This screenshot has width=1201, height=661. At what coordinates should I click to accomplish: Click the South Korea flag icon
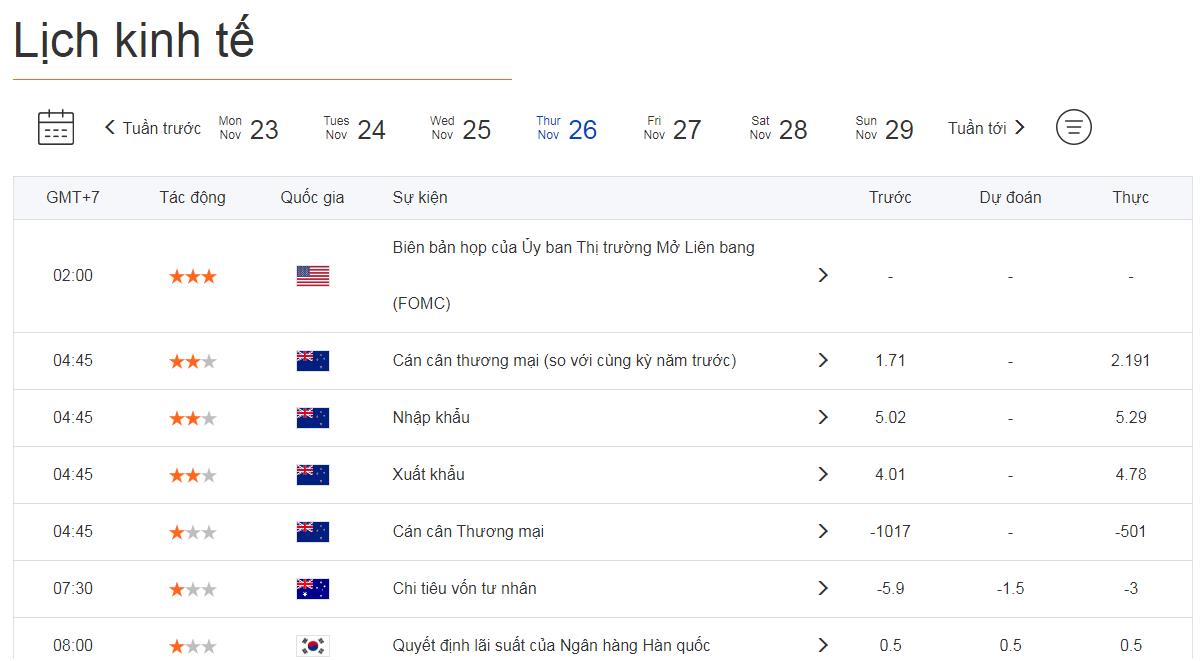312,646
